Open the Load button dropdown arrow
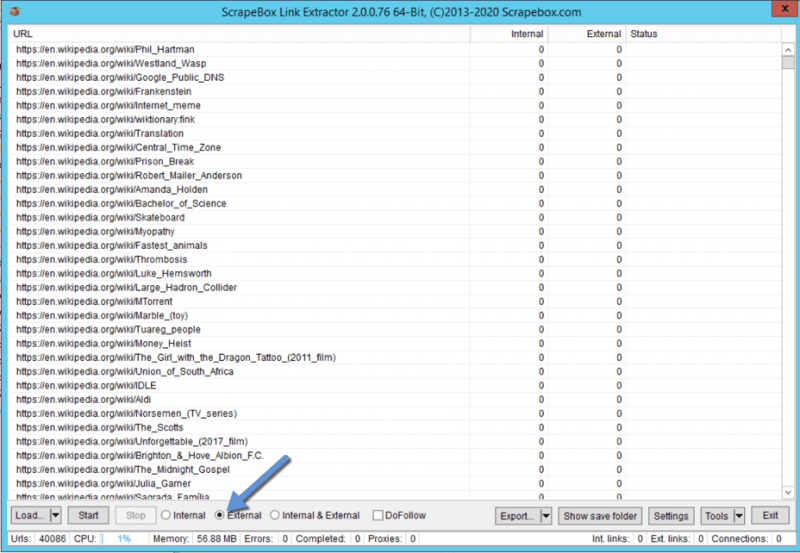Image resolution: width=800 pixels, height=553 pixels. pyautogui.click(x=56, y=515)
